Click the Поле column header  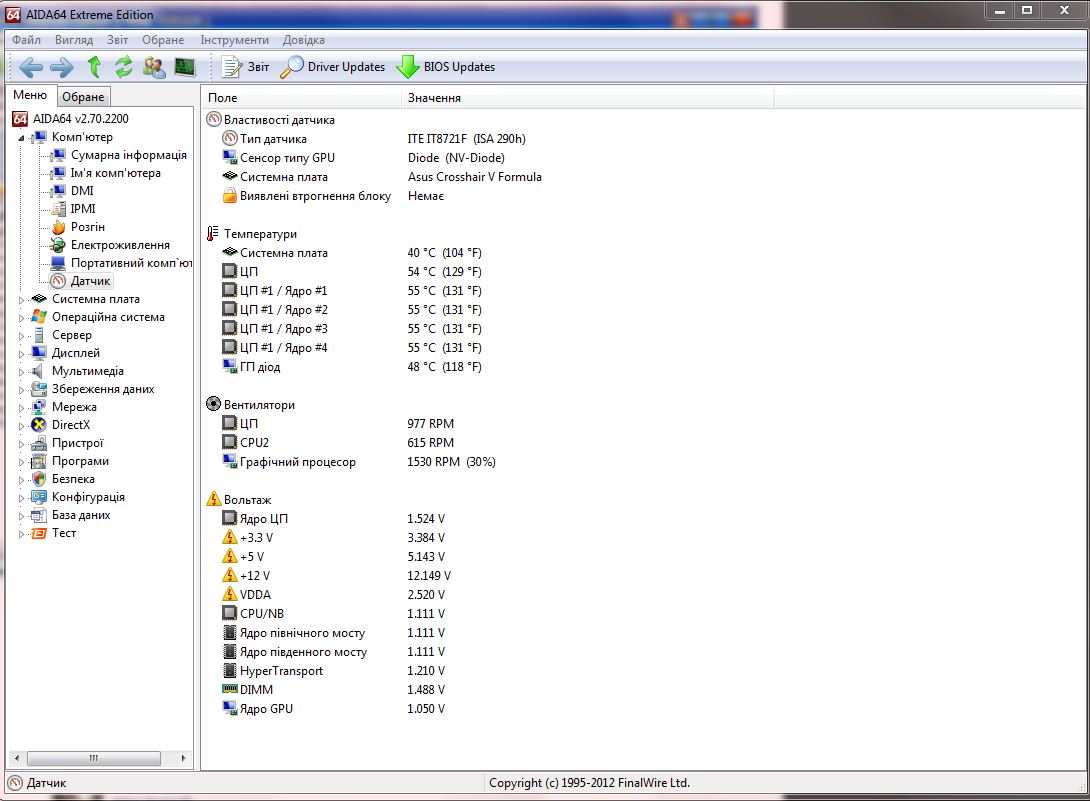(301, 98)
